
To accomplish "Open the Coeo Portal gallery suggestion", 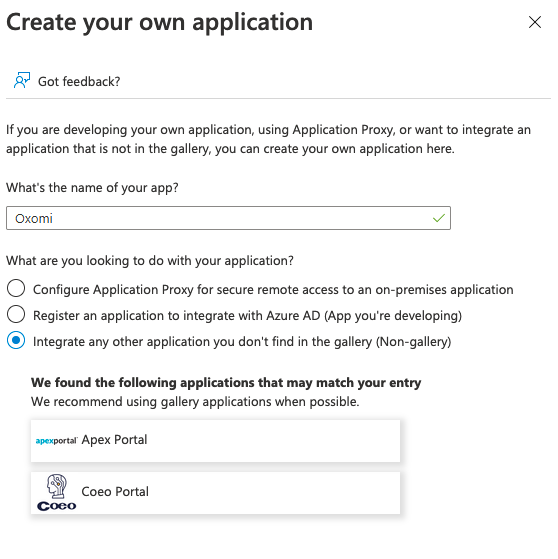I will pyautogui.click(x=215, y=493).
